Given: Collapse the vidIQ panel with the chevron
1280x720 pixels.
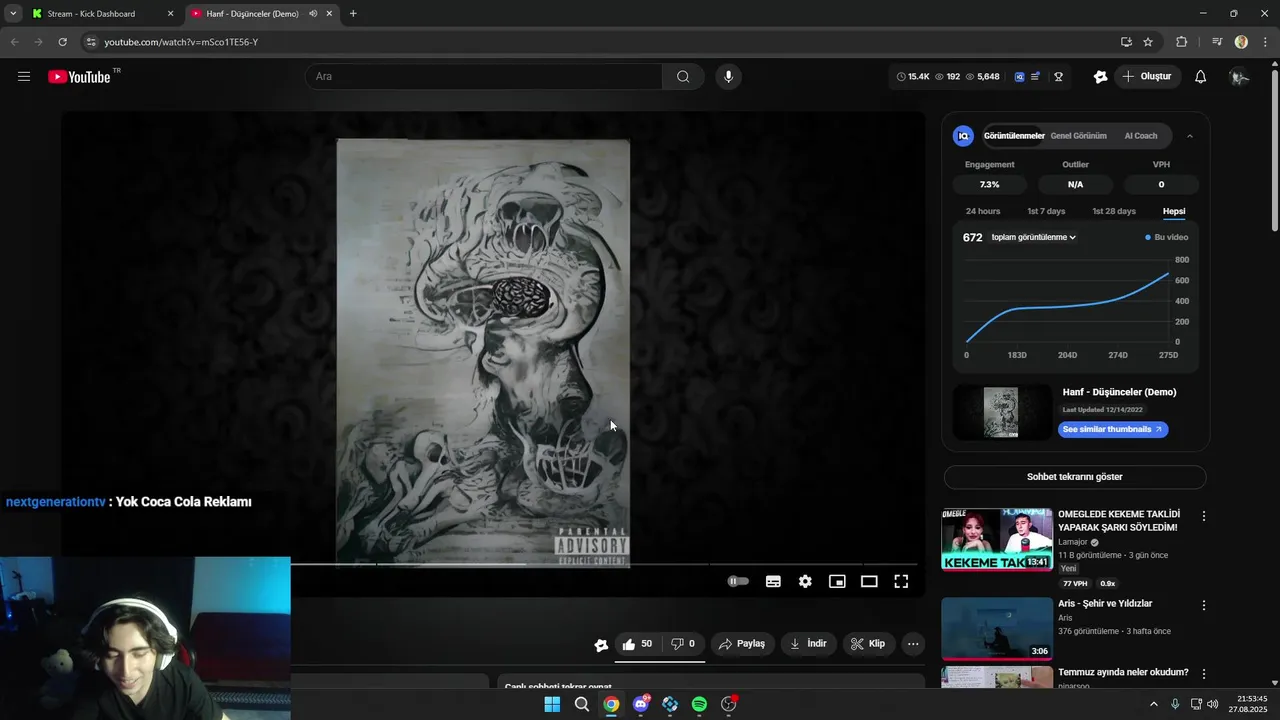Looking at the screenshot, I should pos(1190,136).
